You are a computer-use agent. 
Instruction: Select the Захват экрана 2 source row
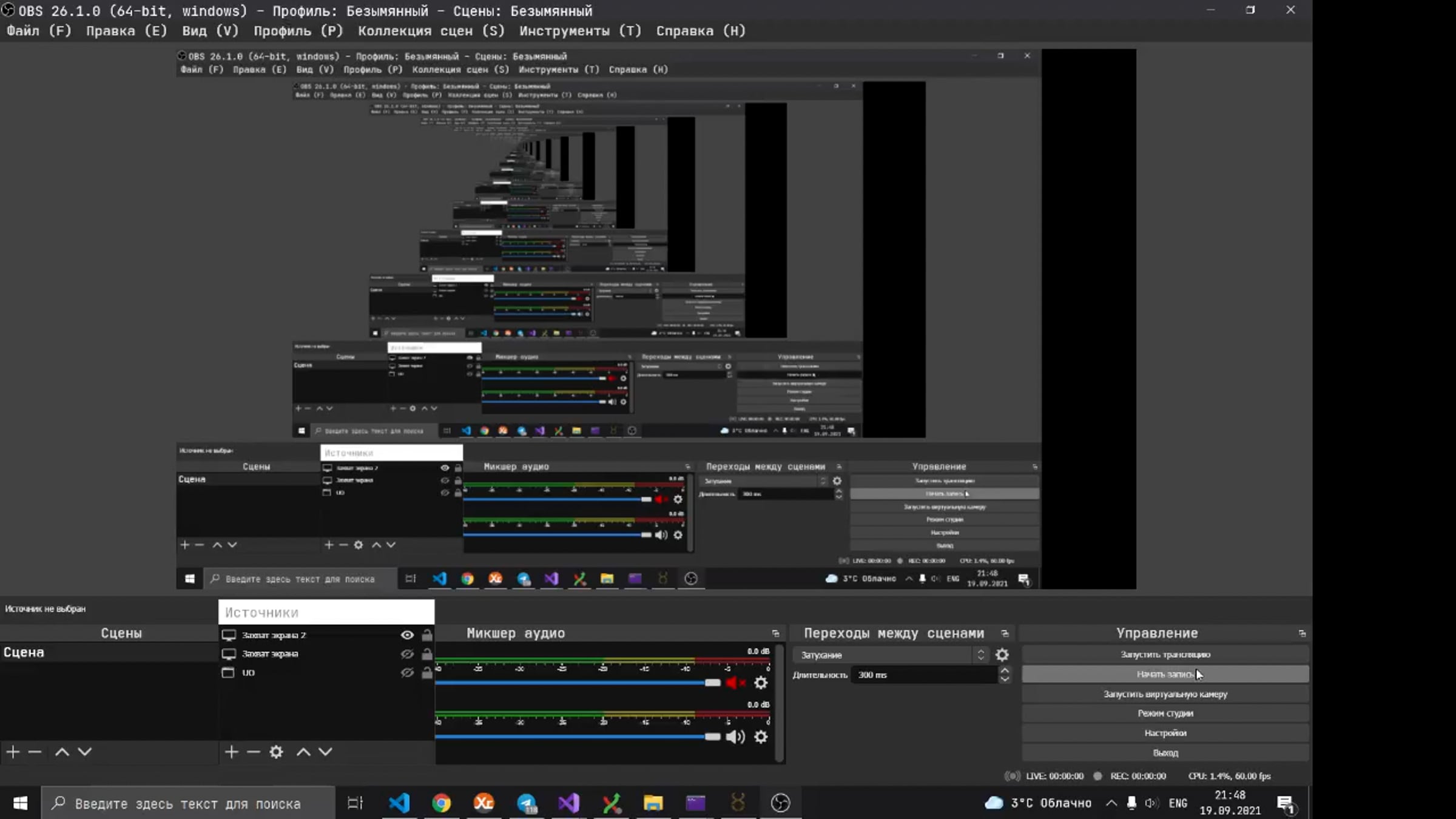tap(326, 635)
